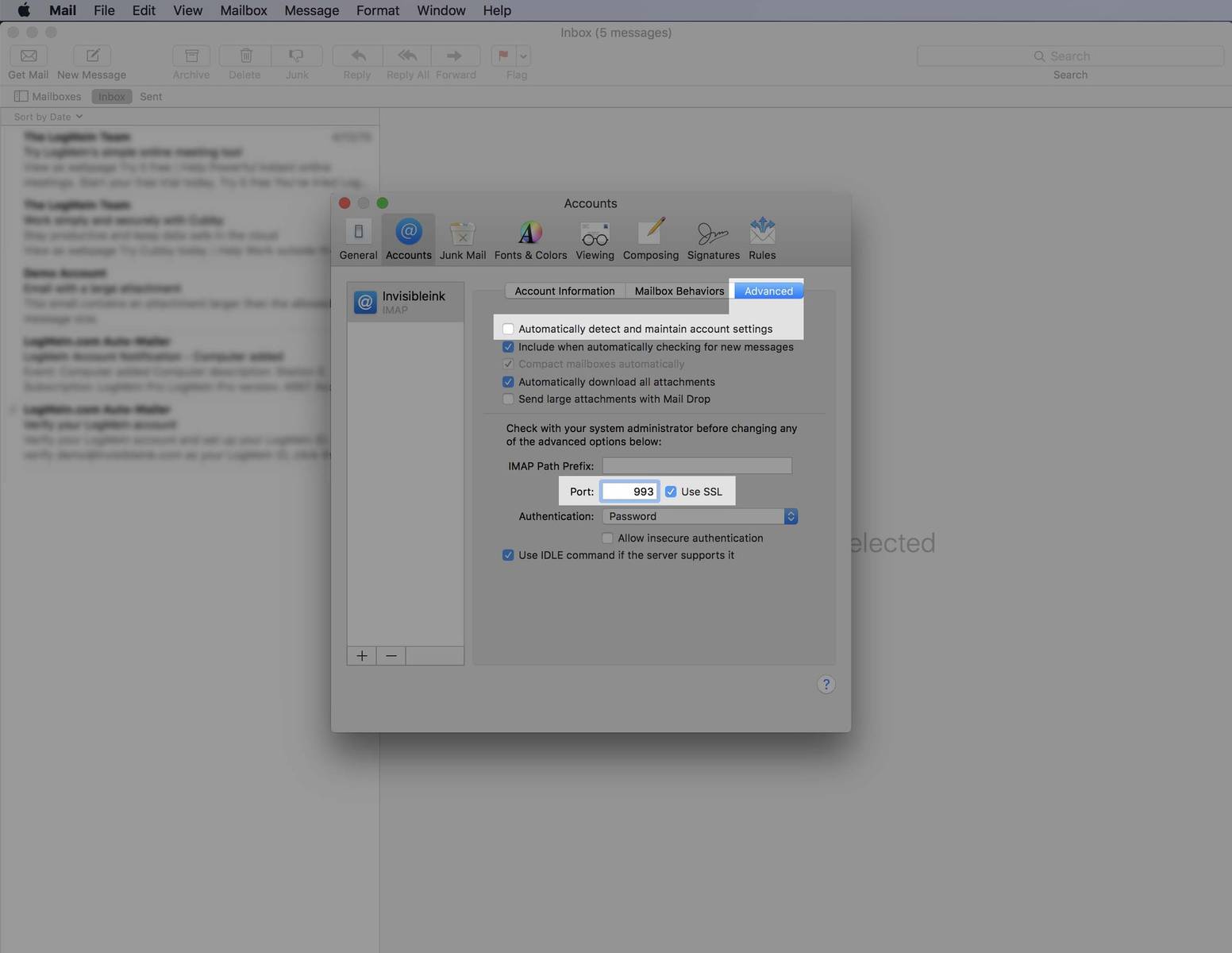Open the Edit menu
This screenshot has width=1232, height=953.
pos(144,10)
